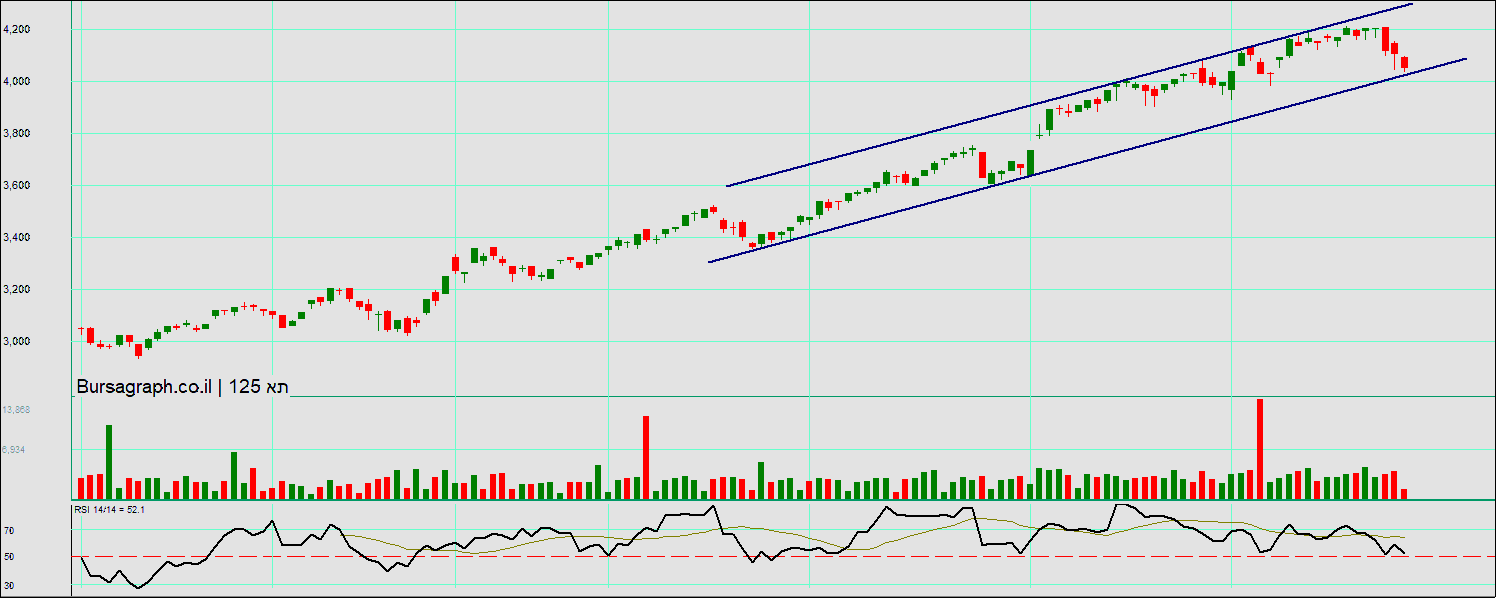Click the 4,000 price axis label

[16, 82]
